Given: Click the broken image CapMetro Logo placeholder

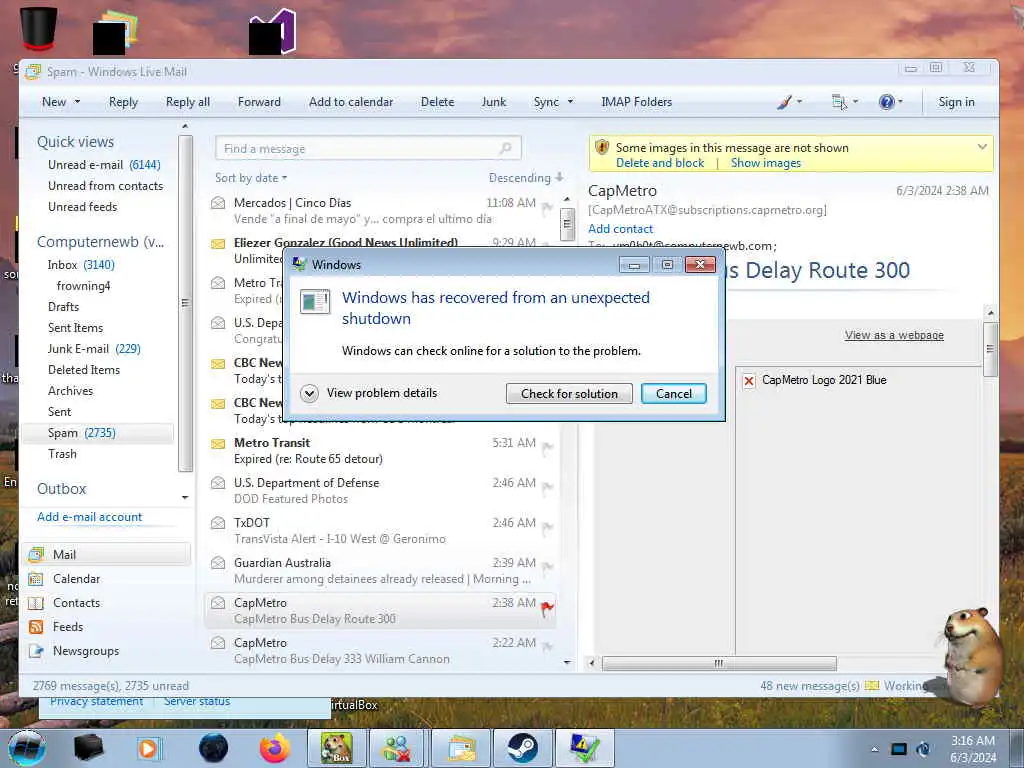Looking at the screenshot, I should point(749,381).
